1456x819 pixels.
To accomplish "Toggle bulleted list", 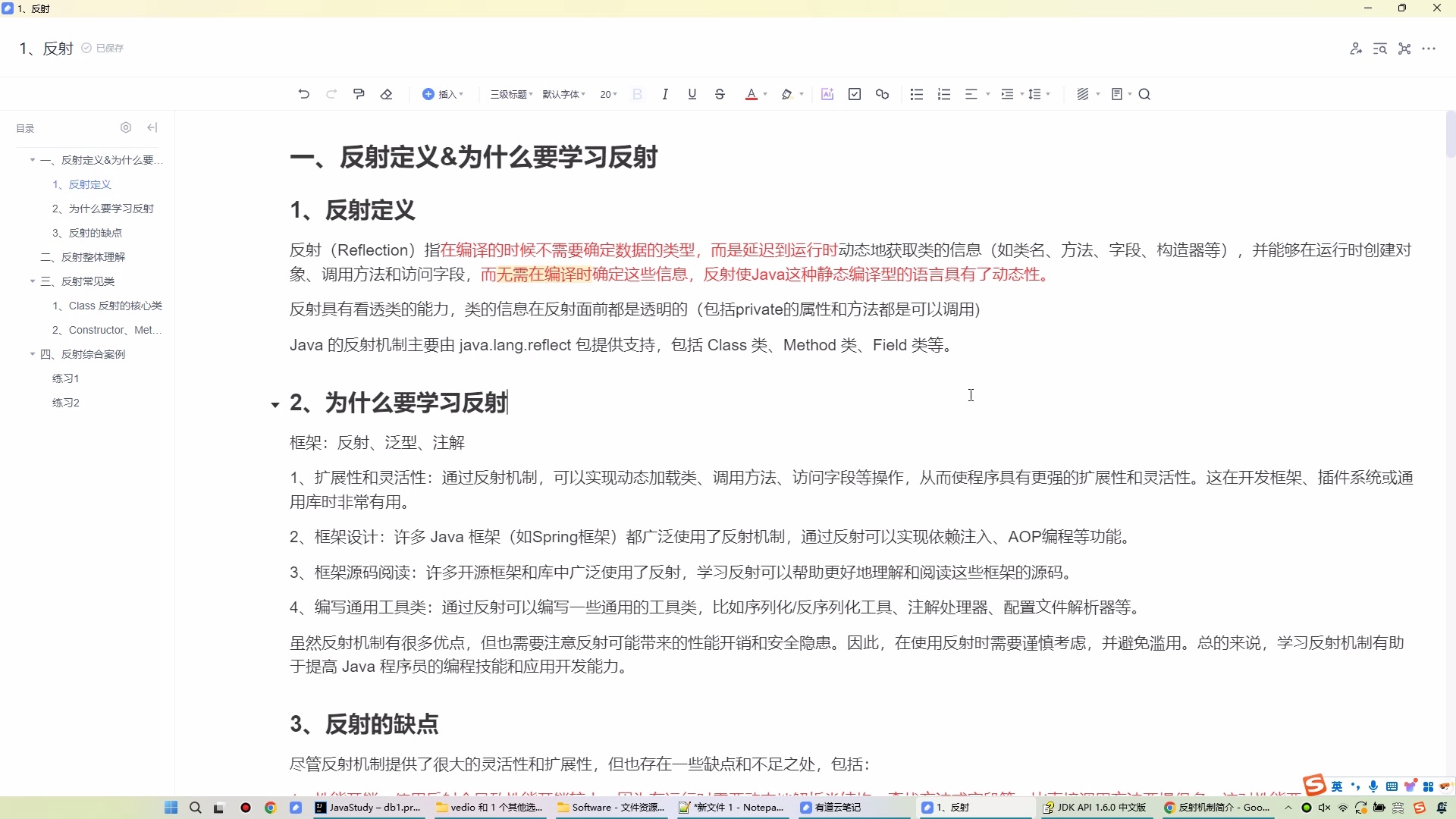I will [x=917, y=94].
